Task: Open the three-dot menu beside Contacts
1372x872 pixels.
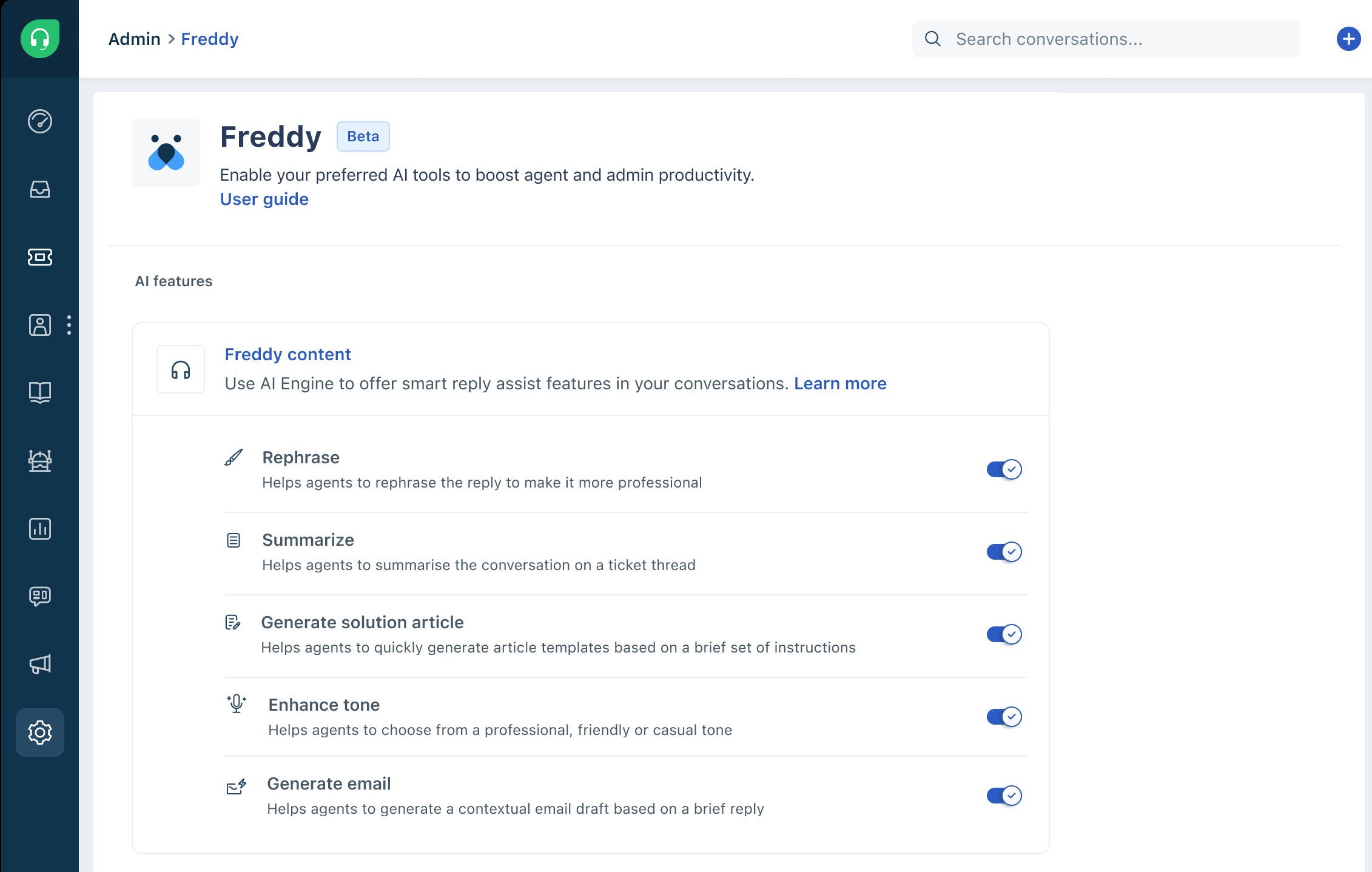Action: click(69, 325)
